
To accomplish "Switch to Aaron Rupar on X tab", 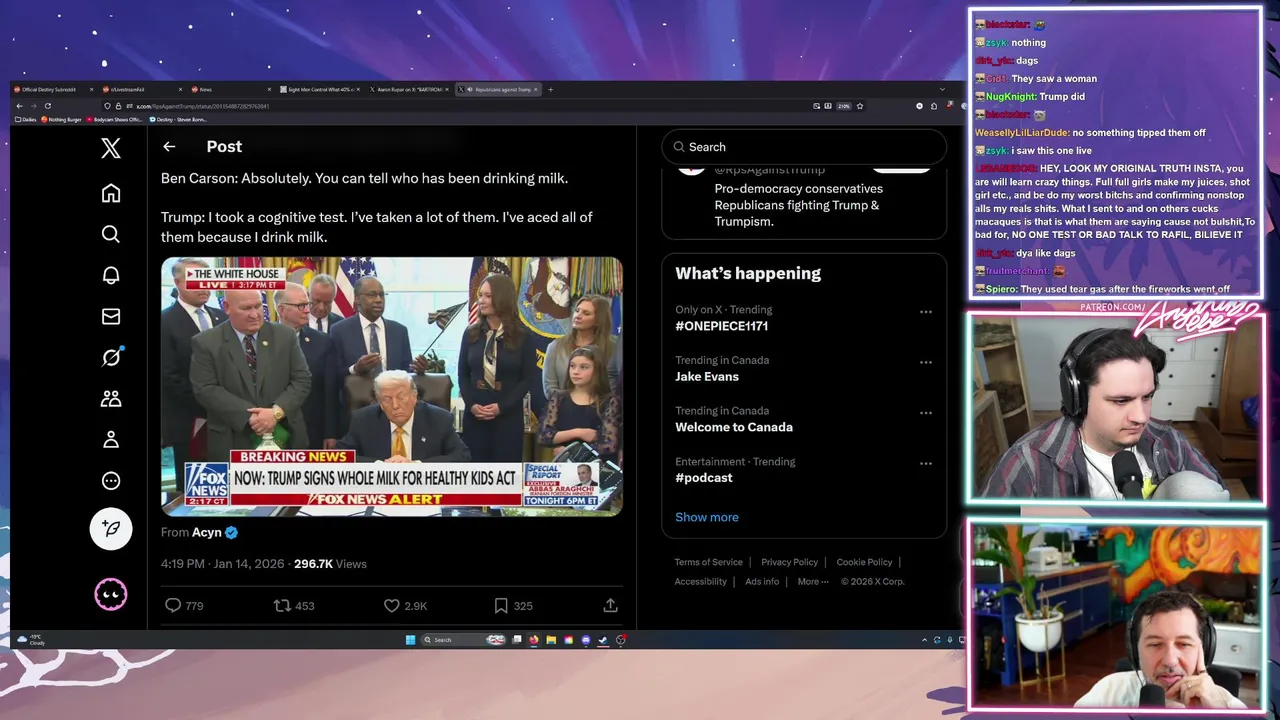I will coord(409,90).
